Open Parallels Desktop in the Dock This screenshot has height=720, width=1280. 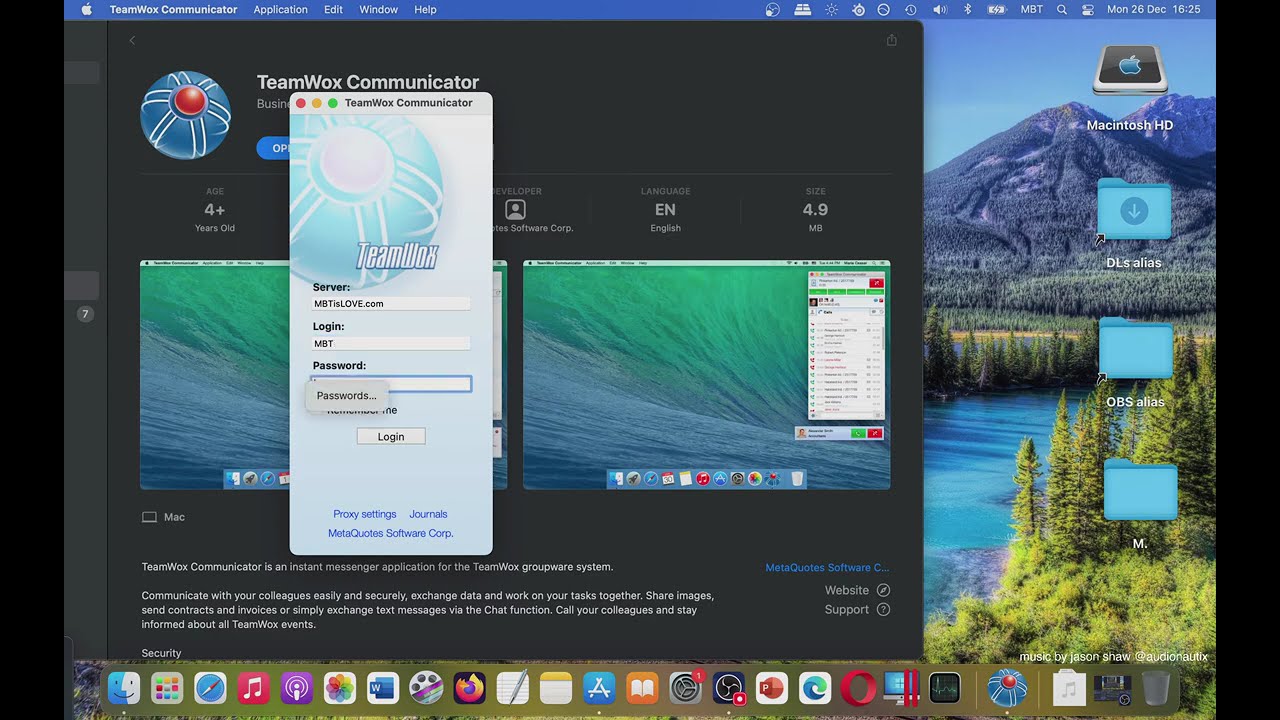[x=901, y=688]
